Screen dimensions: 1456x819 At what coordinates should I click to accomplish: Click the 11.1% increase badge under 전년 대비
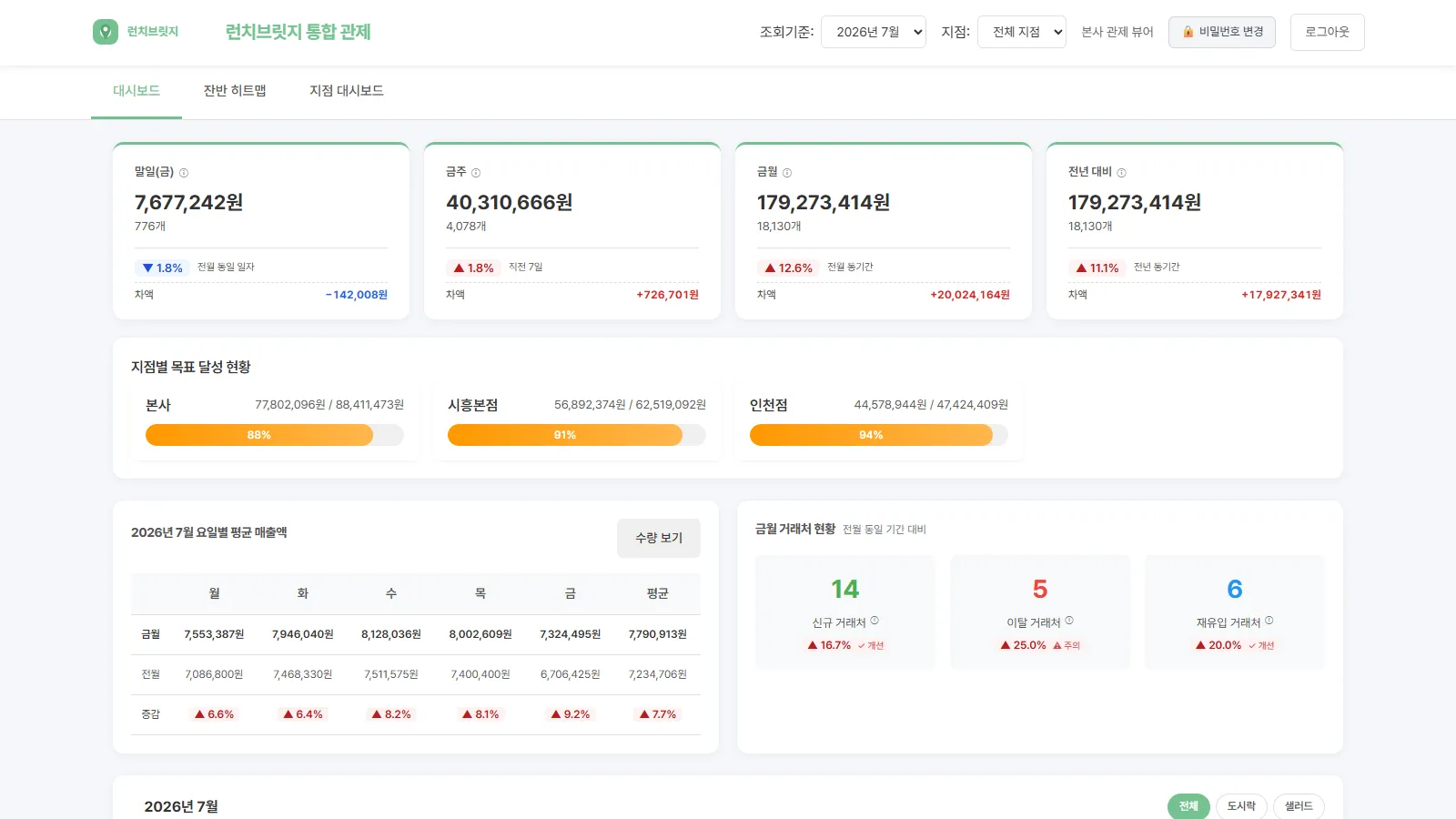(1097, 268)
